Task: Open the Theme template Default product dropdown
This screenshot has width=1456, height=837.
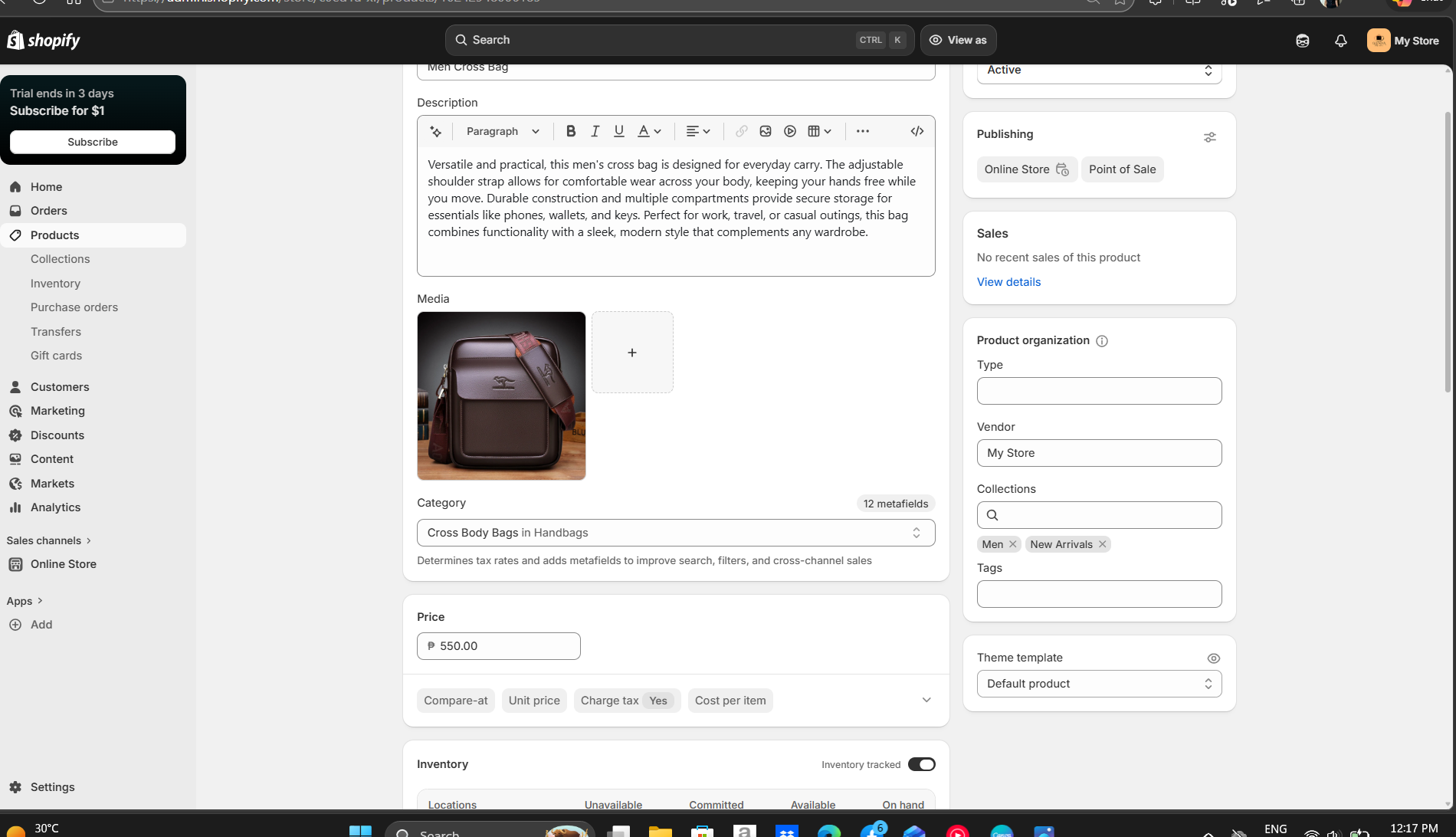Action: 1100,684
